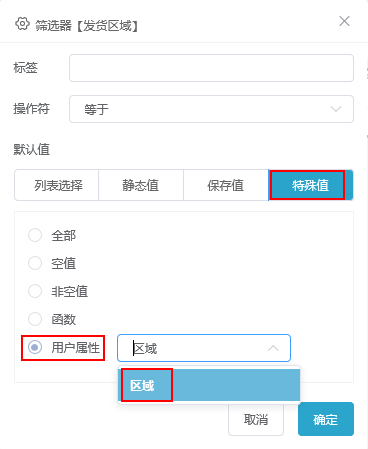Close the 筛选器 dialog with the X
Image resolution: width=368 pixels, height=449 pixels.
[x=344, y=21]
